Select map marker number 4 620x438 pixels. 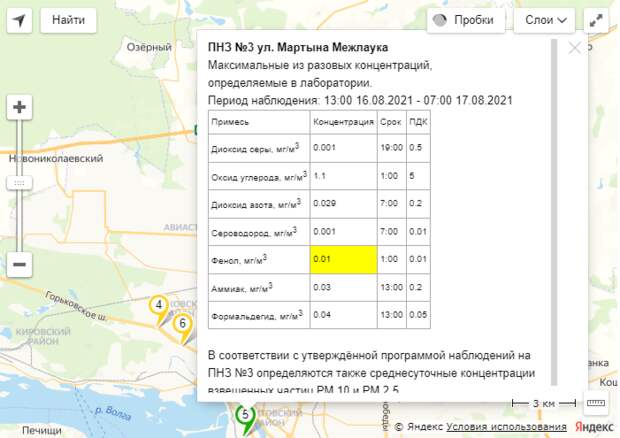click(158, 306)
